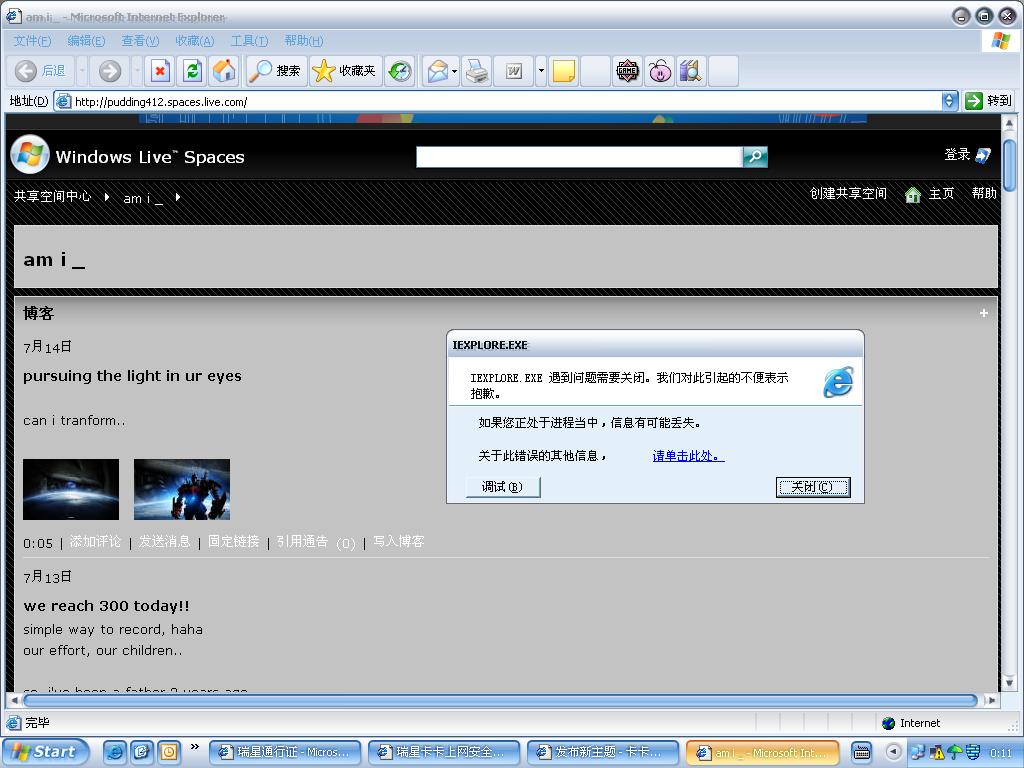
Task: Open dropdown arrow beside Edit with Word icon
Action: point(541,71)
